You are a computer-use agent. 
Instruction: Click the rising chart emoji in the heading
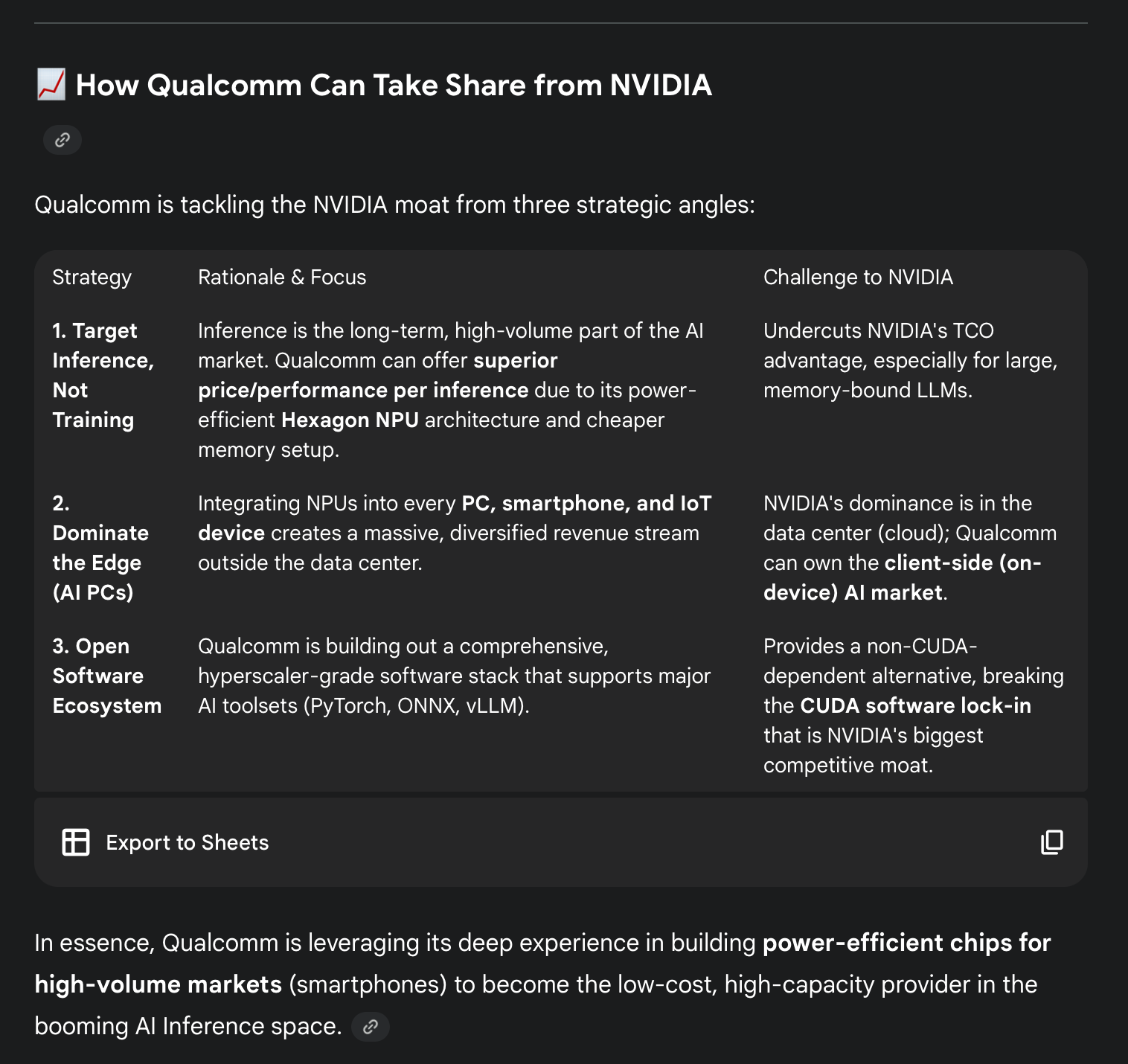(51, 85)
